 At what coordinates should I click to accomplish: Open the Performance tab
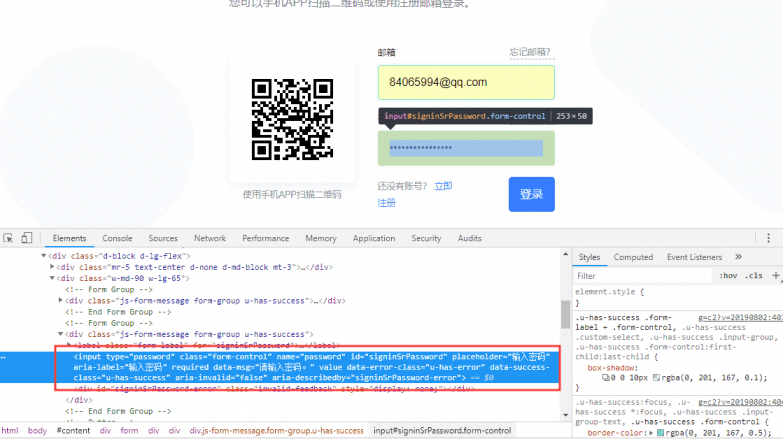(266, 238)
